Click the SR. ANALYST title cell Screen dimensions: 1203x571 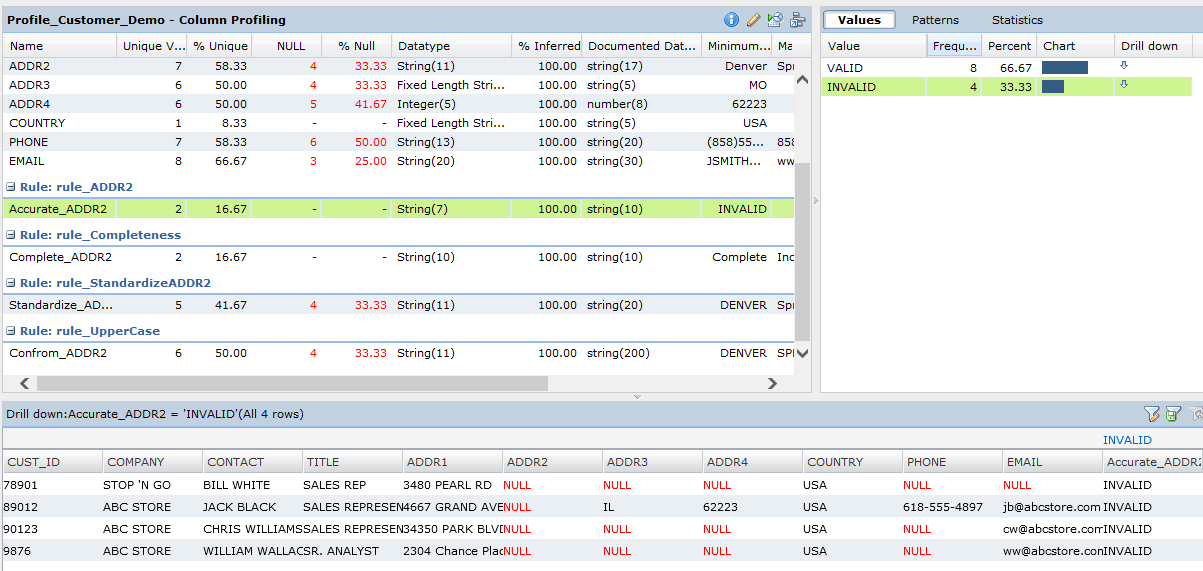pos(352,551)
